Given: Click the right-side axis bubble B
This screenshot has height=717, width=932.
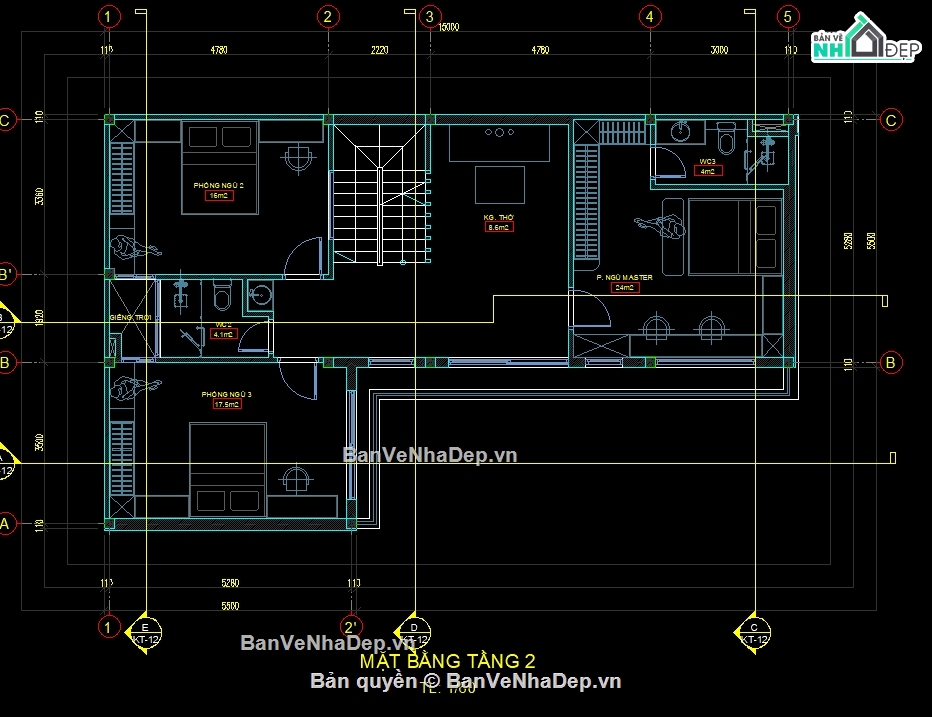Looking at the screenshot, I should (890, 362).
